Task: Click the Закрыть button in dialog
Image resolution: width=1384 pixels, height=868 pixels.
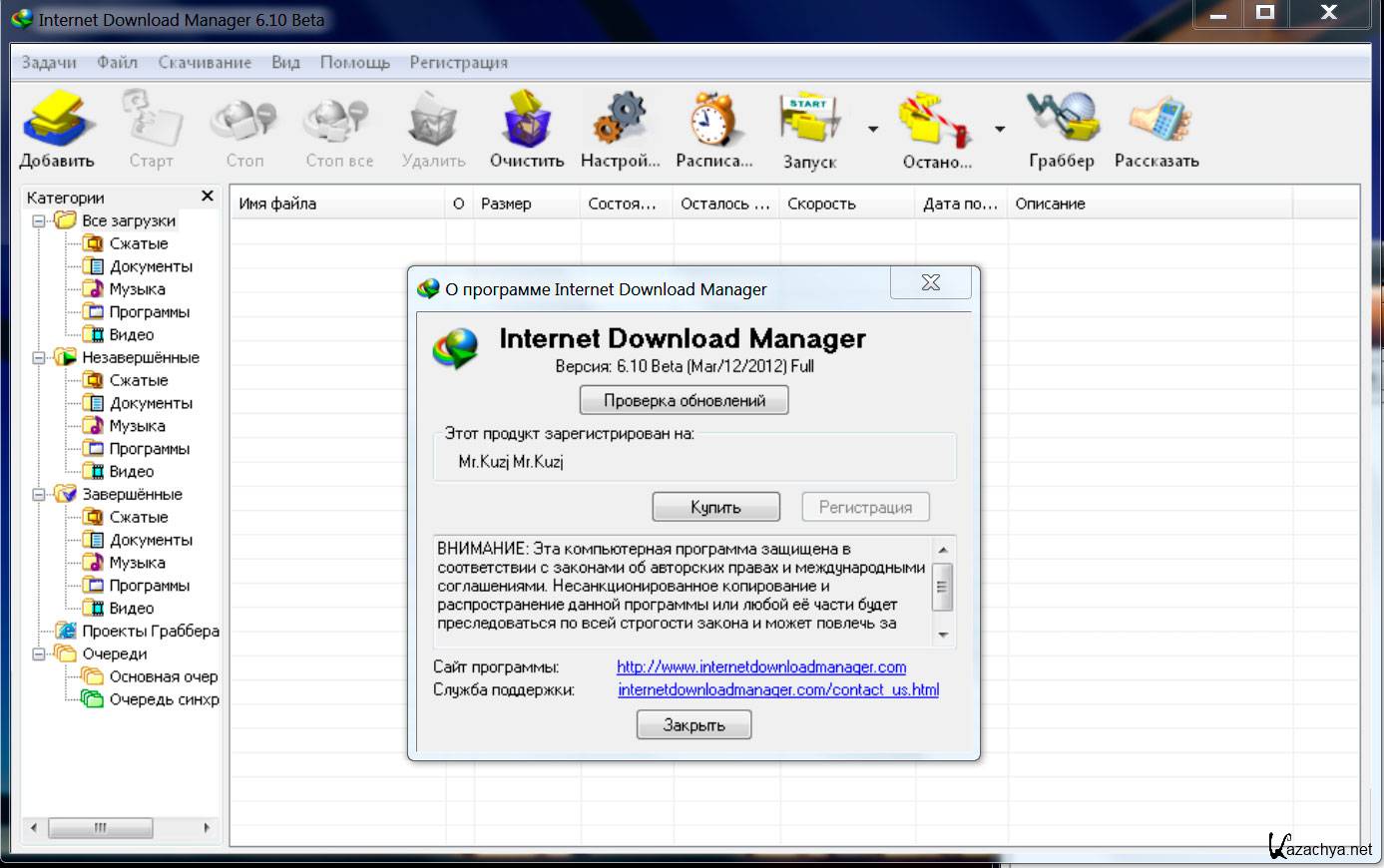Action: pos(693,725)
